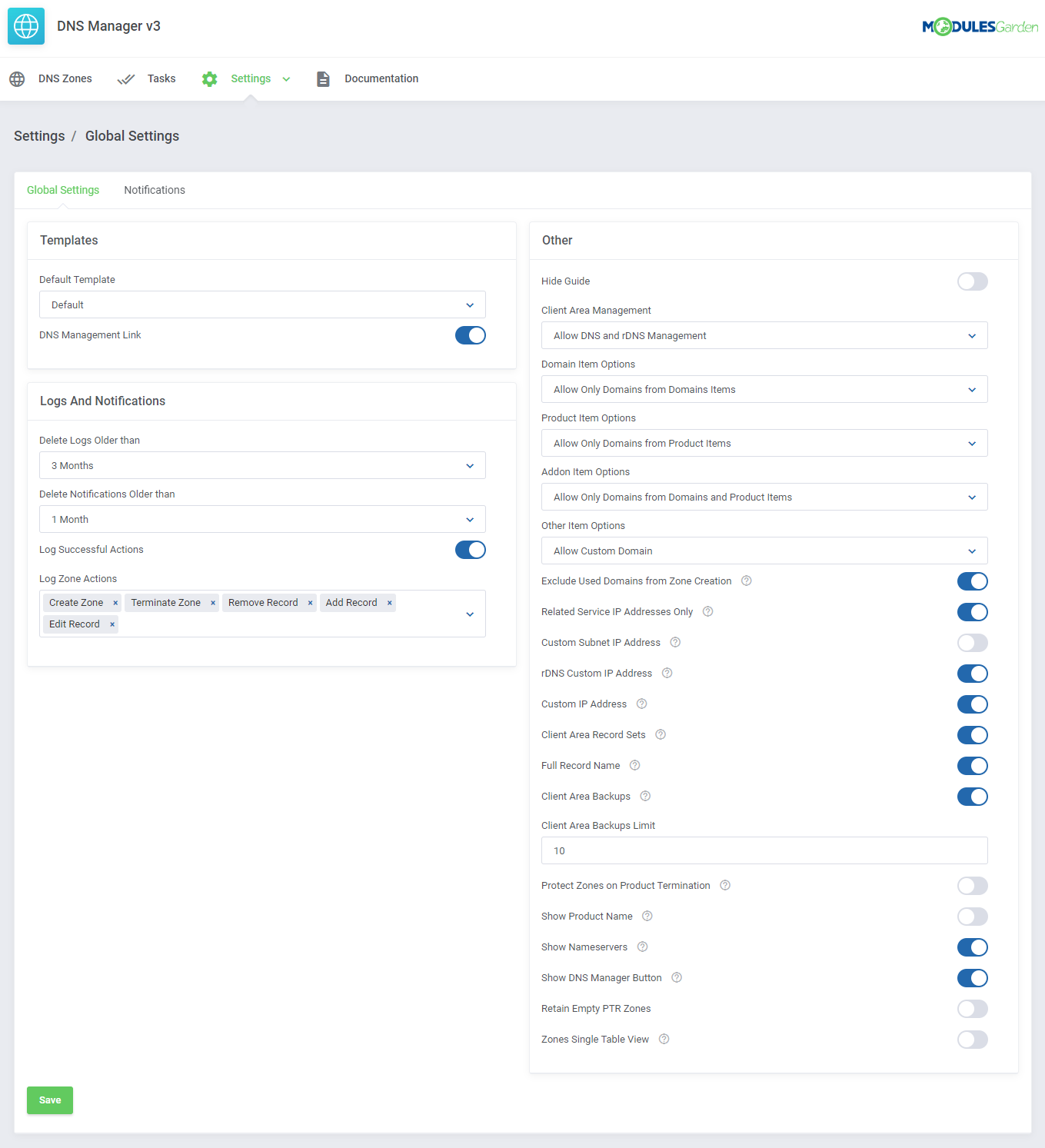Open help for Zones Single Table View
1045x1148 pixels.
pos(664,1039)
